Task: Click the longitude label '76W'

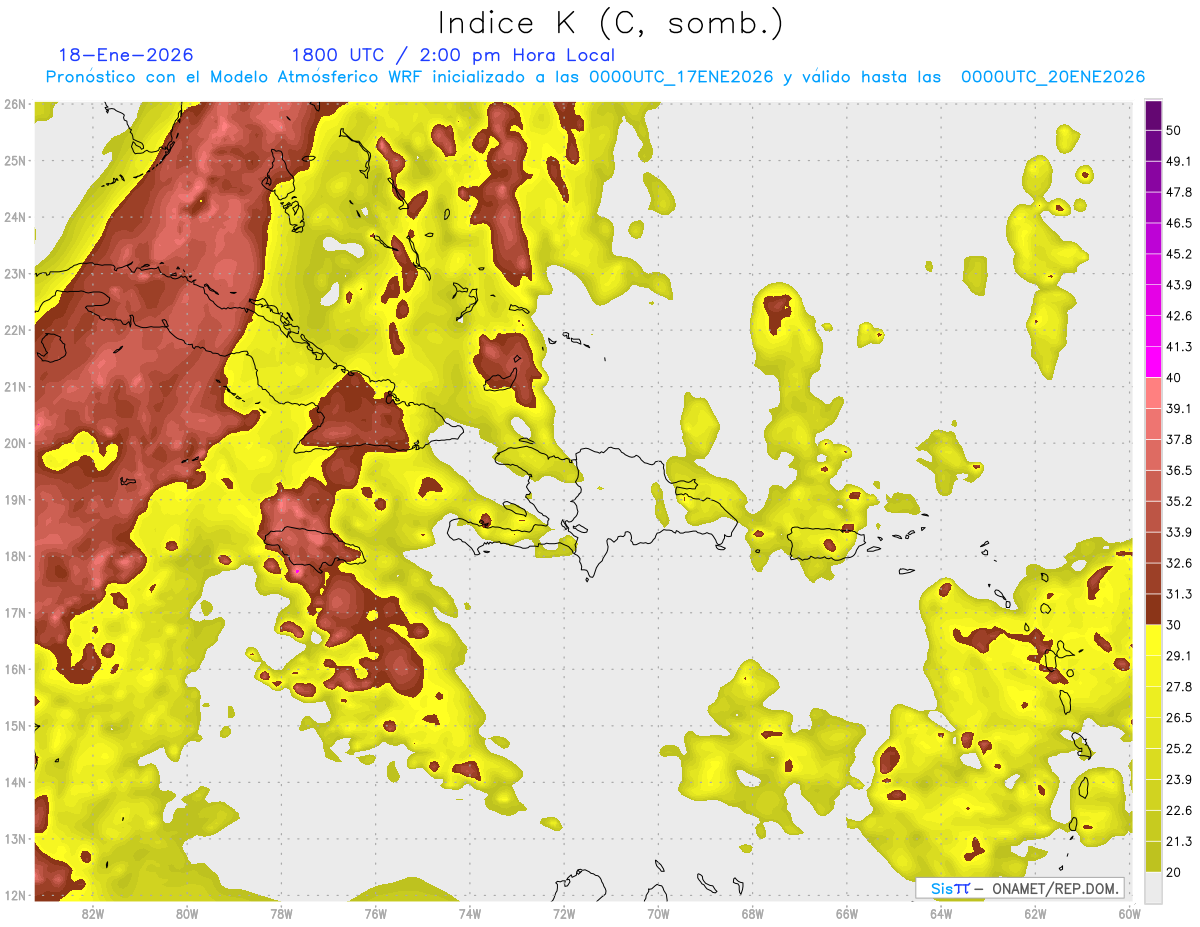Action: click(x=376, y=914)
